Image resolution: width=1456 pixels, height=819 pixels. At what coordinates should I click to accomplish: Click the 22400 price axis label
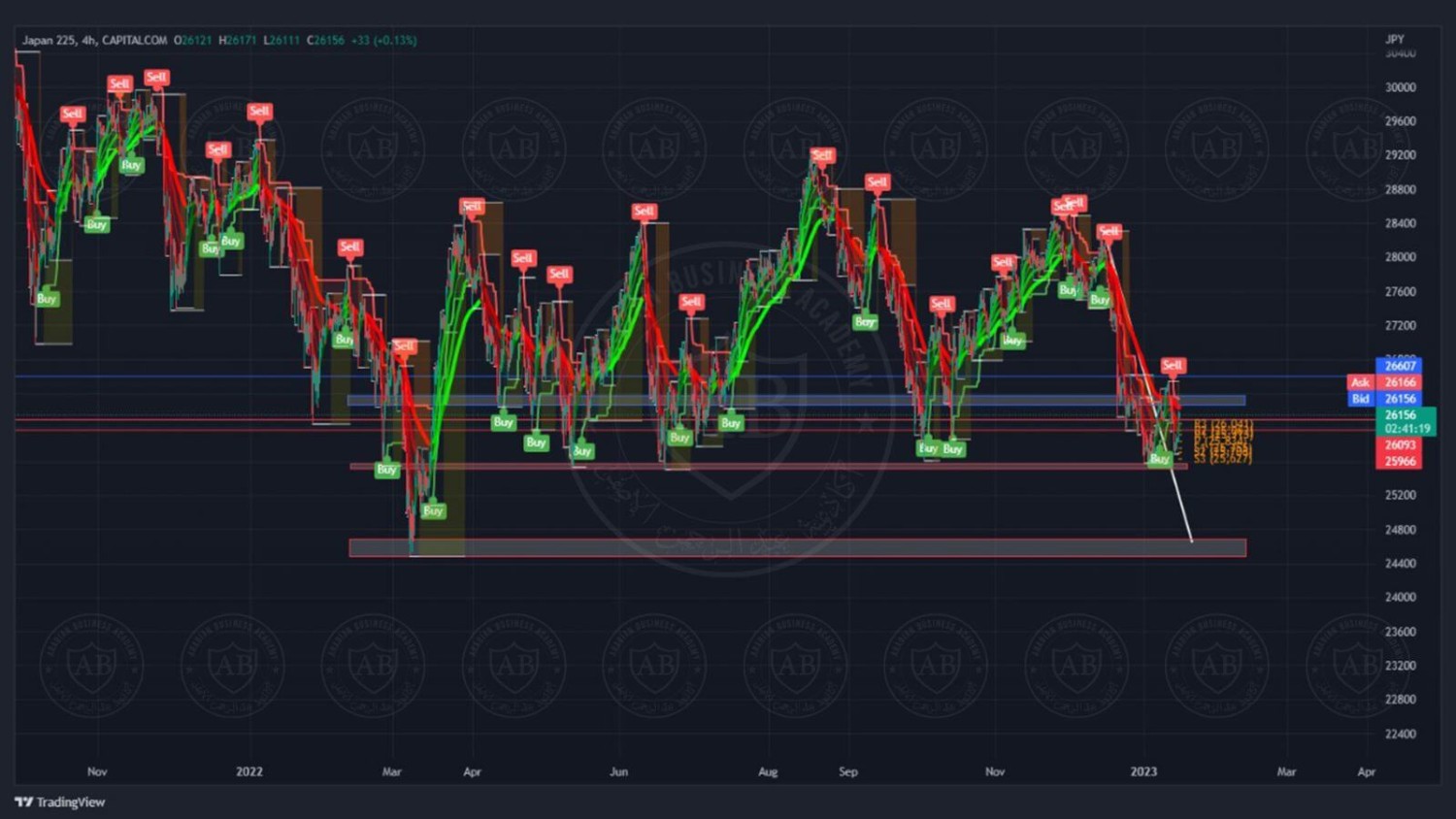tap(1400, 735)
